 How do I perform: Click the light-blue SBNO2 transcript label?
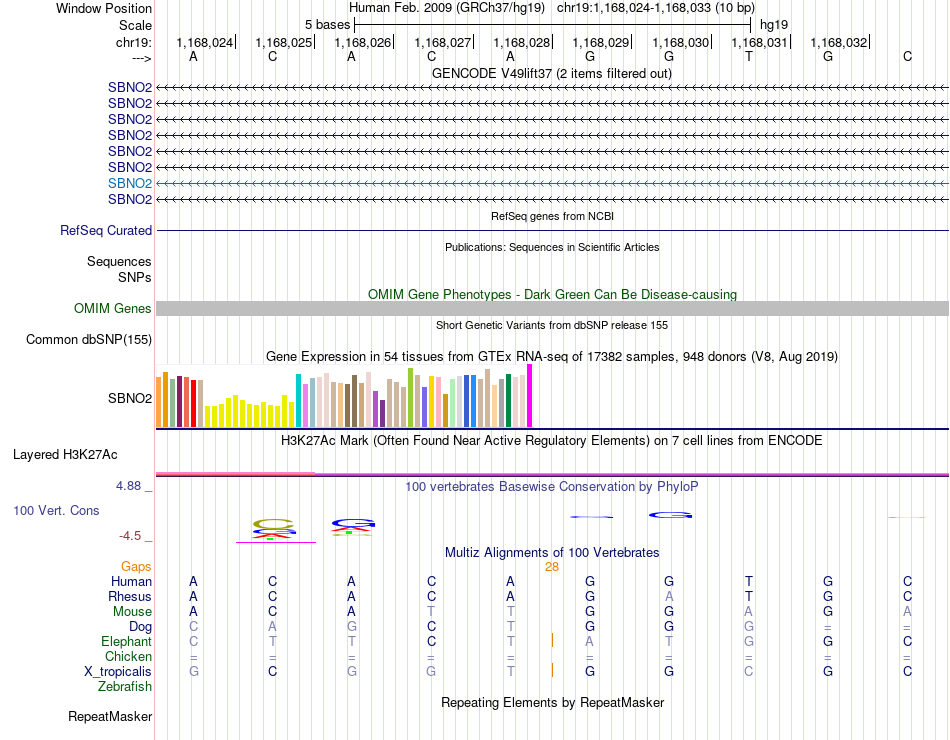130,183
